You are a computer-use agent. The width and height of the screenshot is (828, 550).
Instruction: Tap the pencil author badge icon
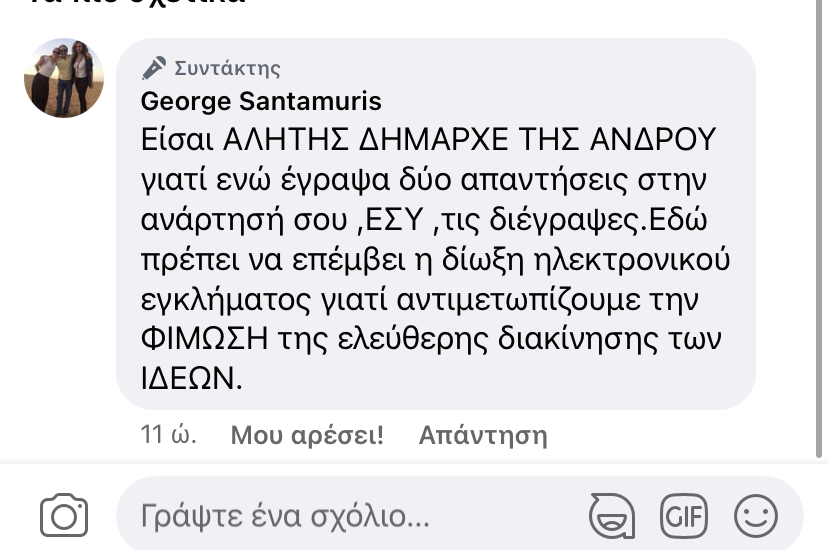coord(154,68)
